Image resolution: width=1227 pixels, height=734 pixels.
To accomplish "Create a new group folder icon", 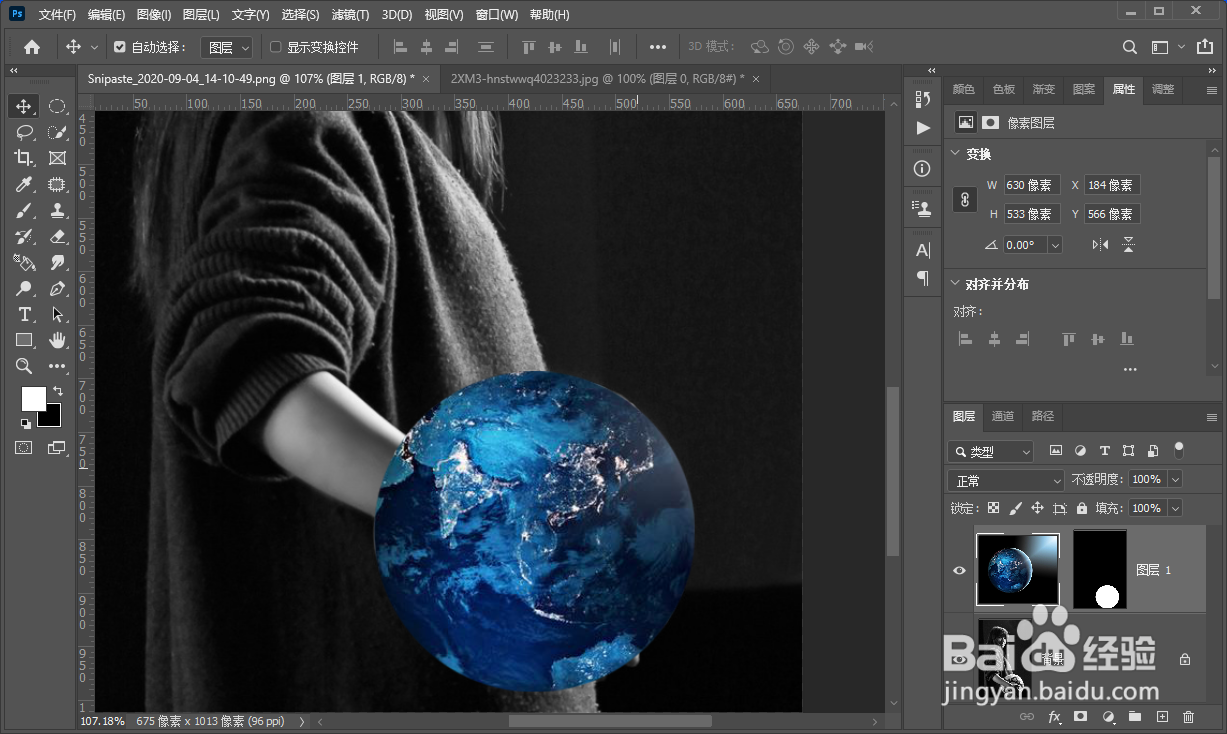I will 1135,717.
